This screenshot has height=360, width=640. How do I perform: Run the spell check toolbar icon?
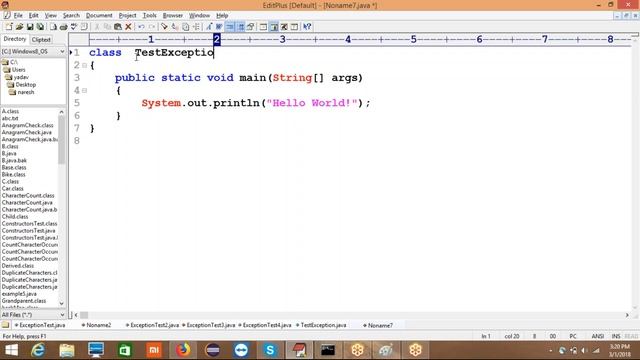74,27
